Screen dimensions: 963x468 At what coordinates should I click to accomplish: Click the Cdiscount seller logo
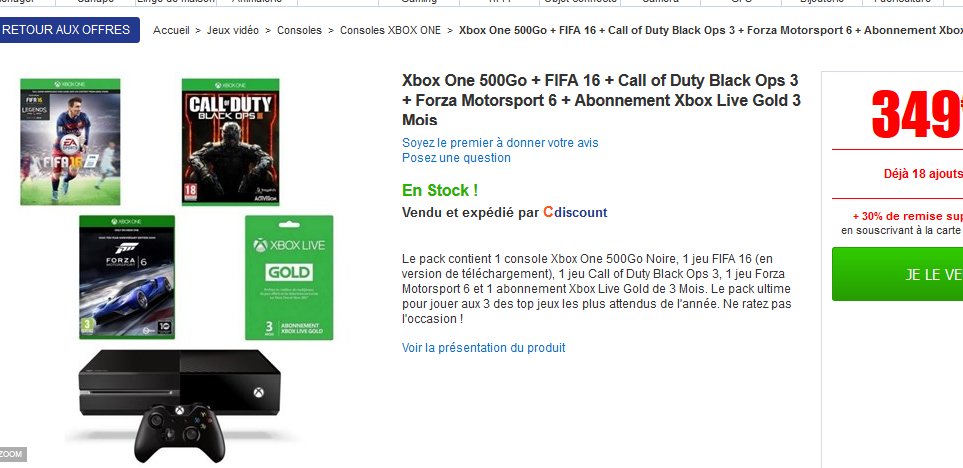575,213
